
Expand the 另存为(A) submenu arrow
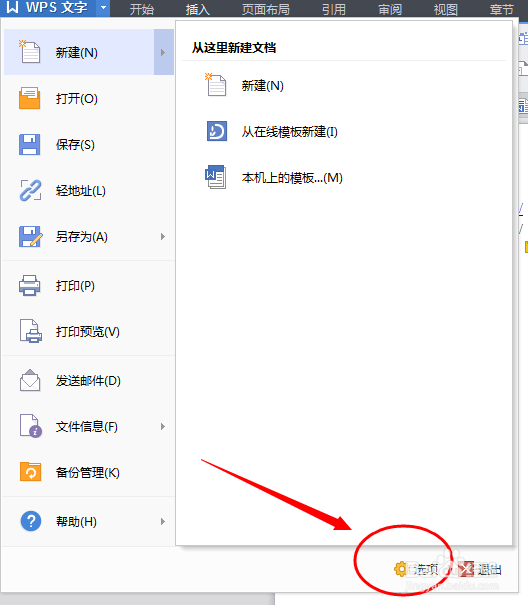tap(163, 237)
